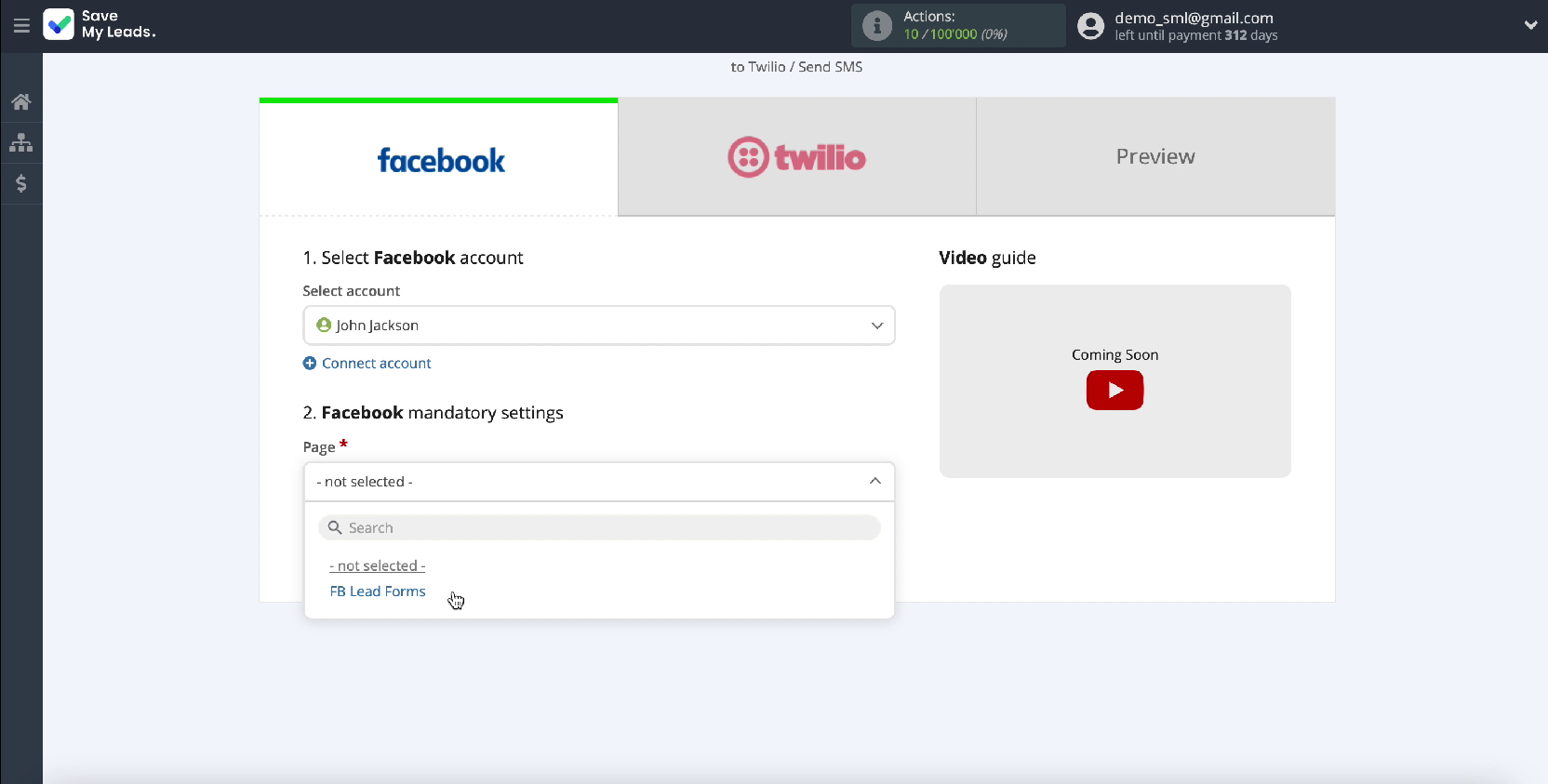Click the Coming Soon video thumbnail
This screenshot has height=784, width=1548.
(x=1115, y=381)
